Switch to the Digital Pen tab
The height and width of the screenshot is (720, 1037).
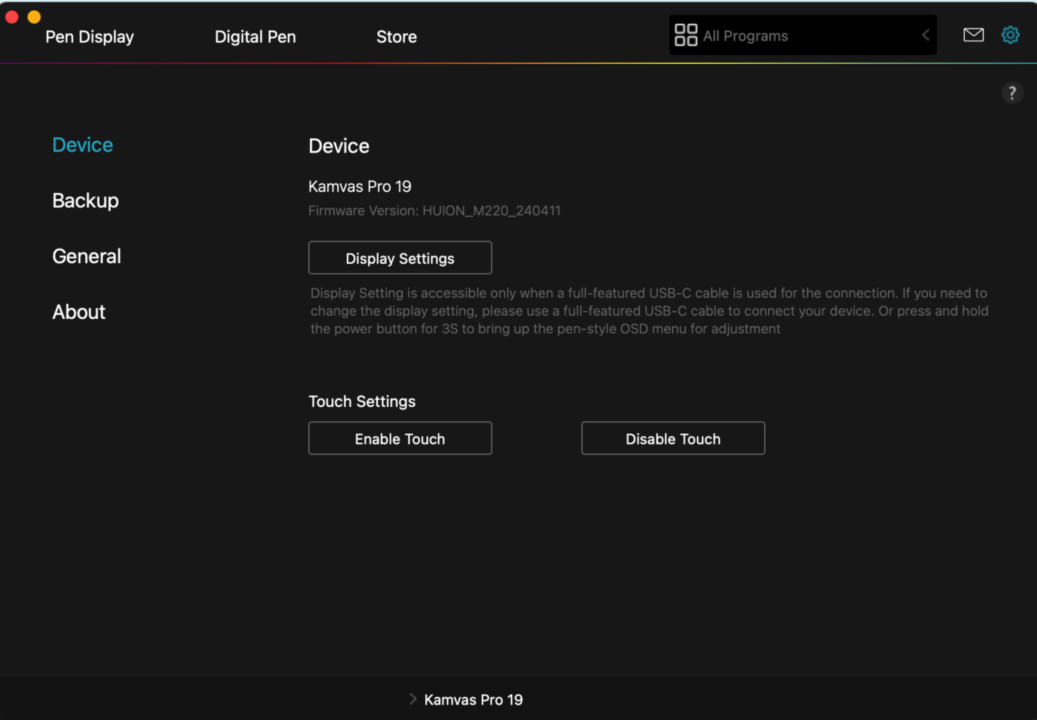[x=255, y=37]
